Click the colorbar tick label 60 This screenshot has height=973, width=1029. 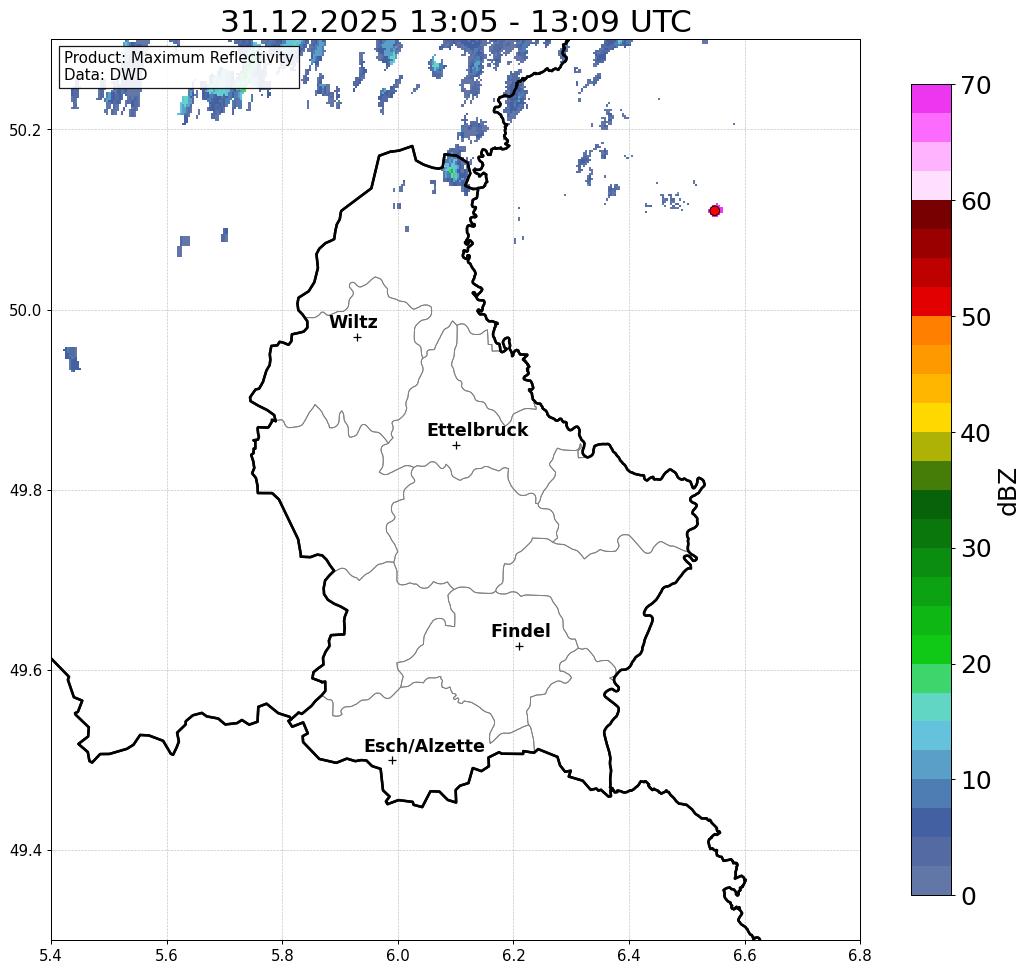point(975,201)
